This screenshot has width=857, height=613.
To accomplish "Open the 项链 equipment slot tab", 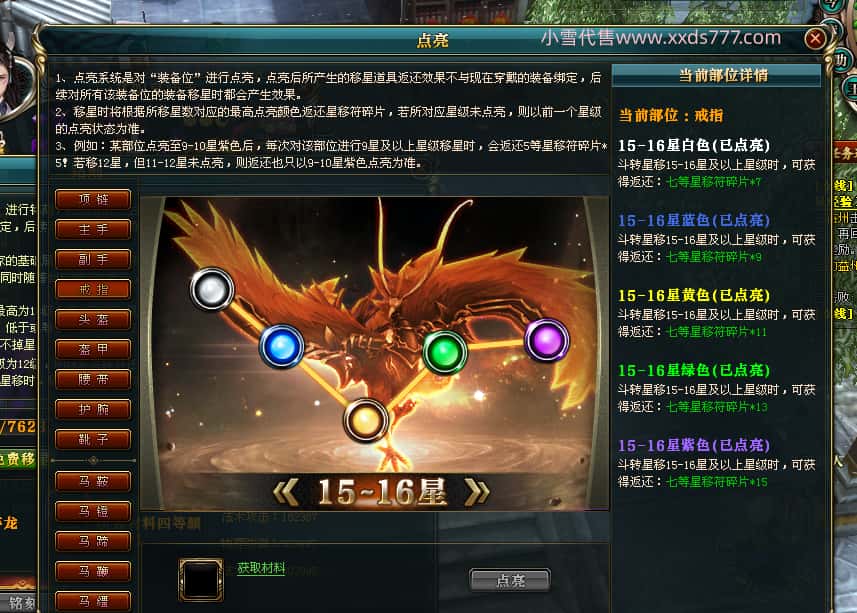I will 93,199.
